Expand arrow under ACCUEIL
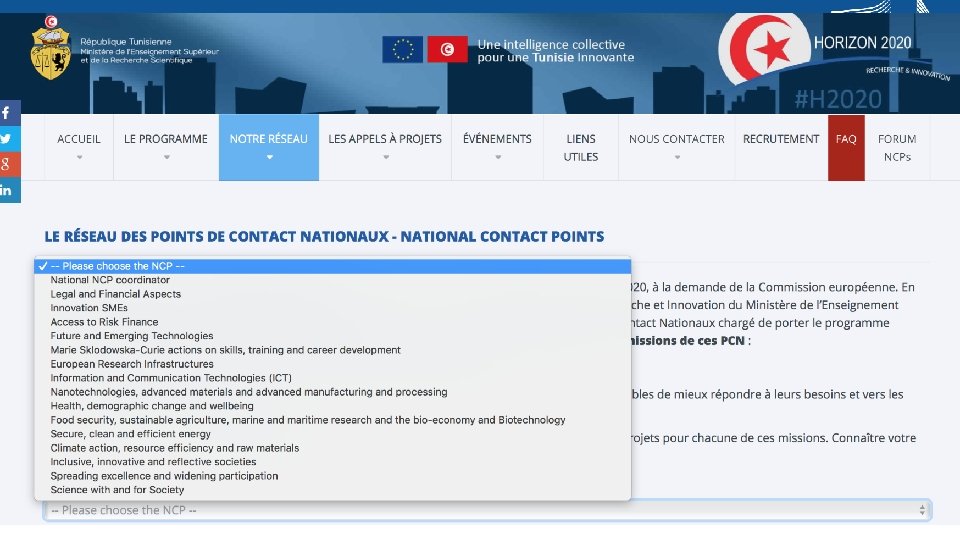 click(79, 157)
